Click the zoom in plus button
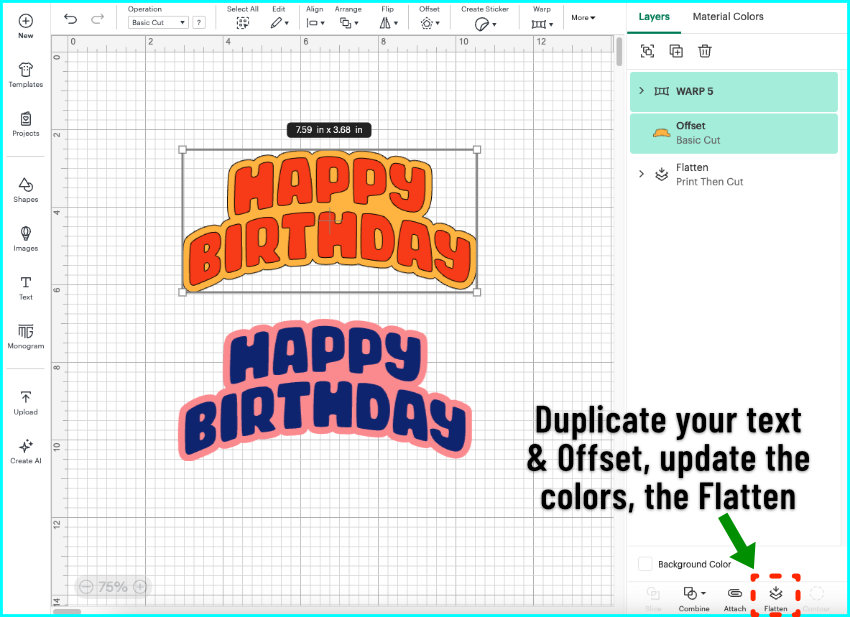The width and height of the screenshot is (850, 617). click(140, 587)
